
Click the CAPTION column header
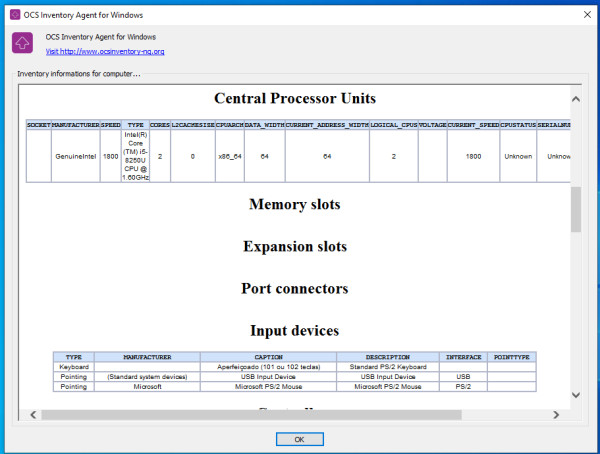(268, 357)
